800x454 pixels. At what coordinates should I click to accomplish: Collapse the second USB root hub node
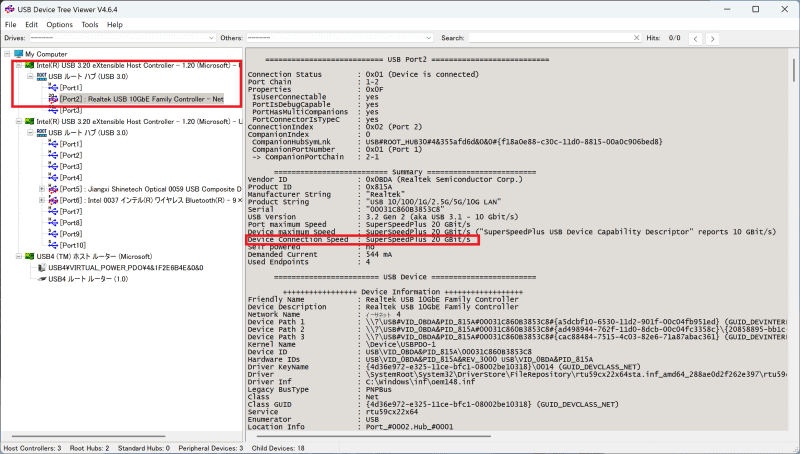point(30,133)
